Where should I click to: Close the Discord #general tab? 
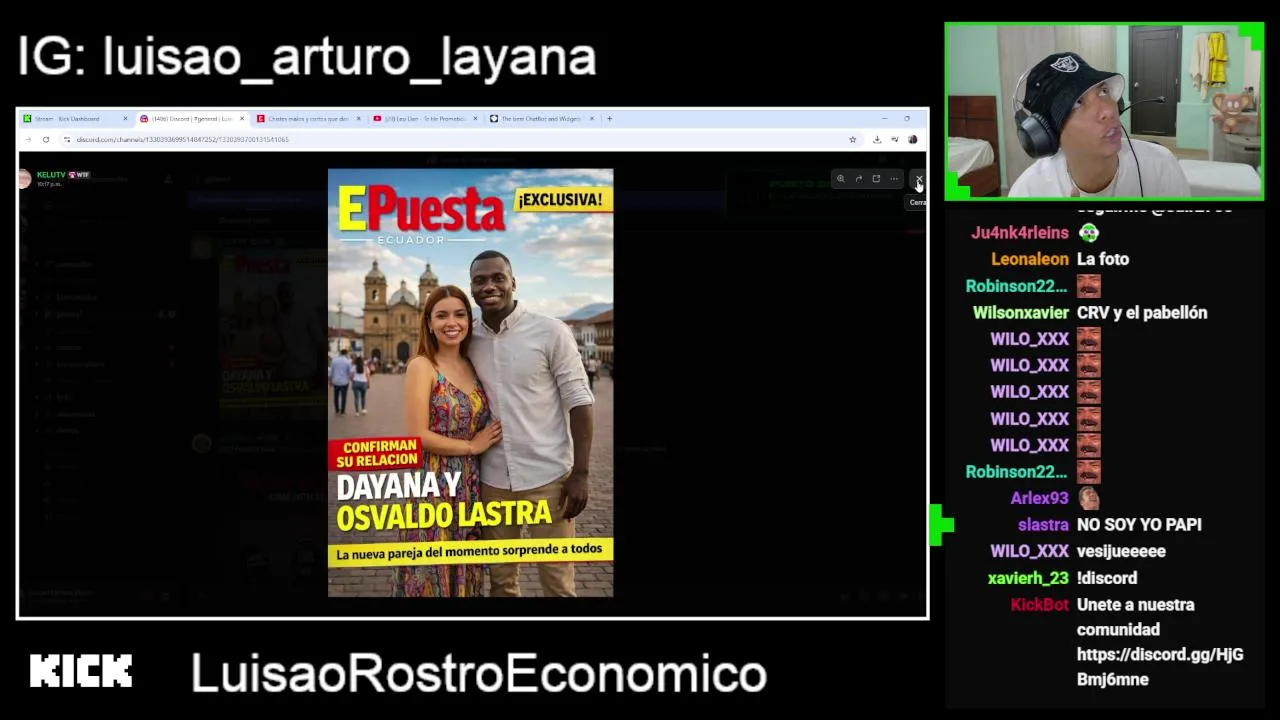242,118
